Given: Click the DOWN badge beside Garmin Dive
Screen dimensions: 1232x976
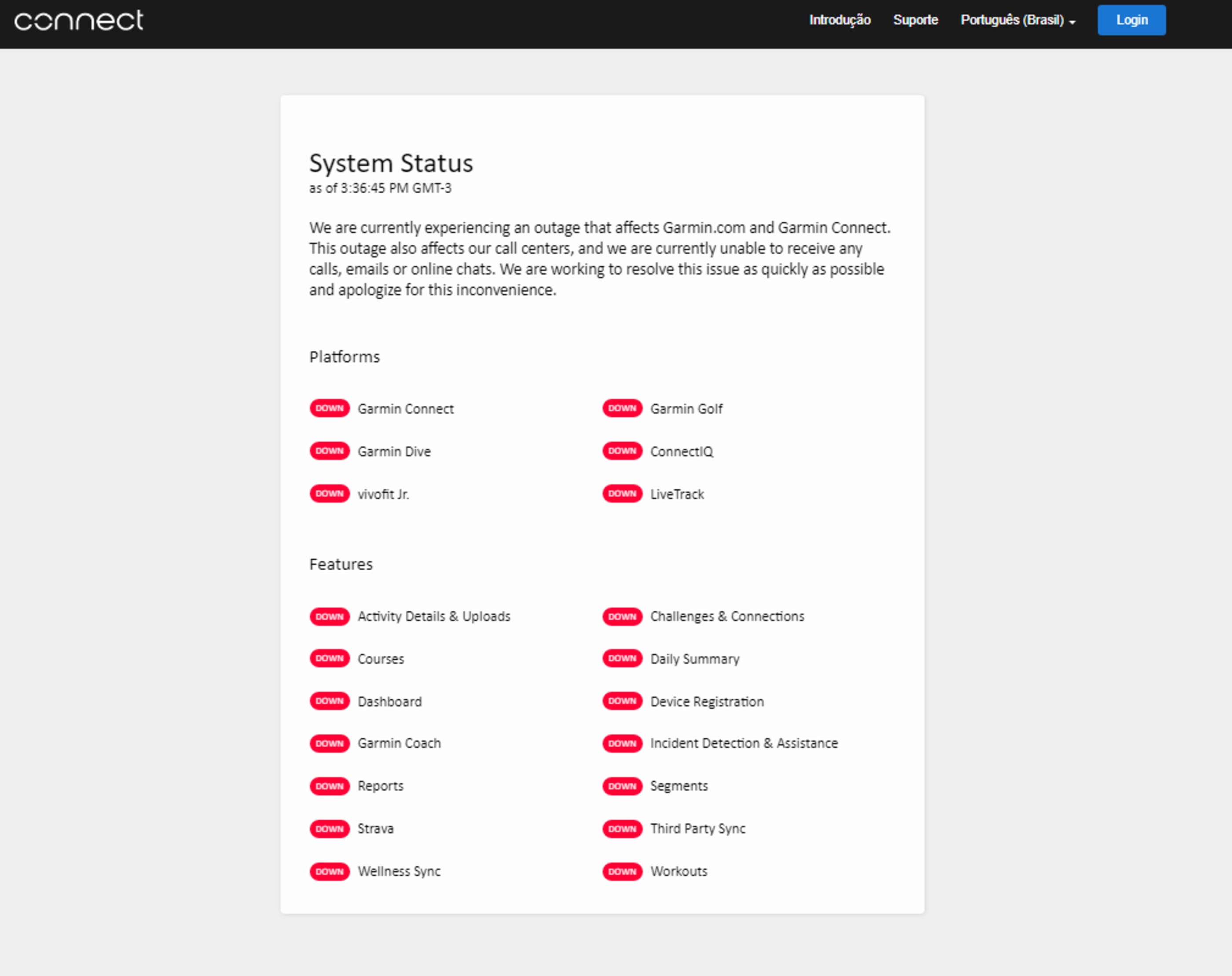Looking at the screenshot, I should pyautogui.click(x=329, y=451).
